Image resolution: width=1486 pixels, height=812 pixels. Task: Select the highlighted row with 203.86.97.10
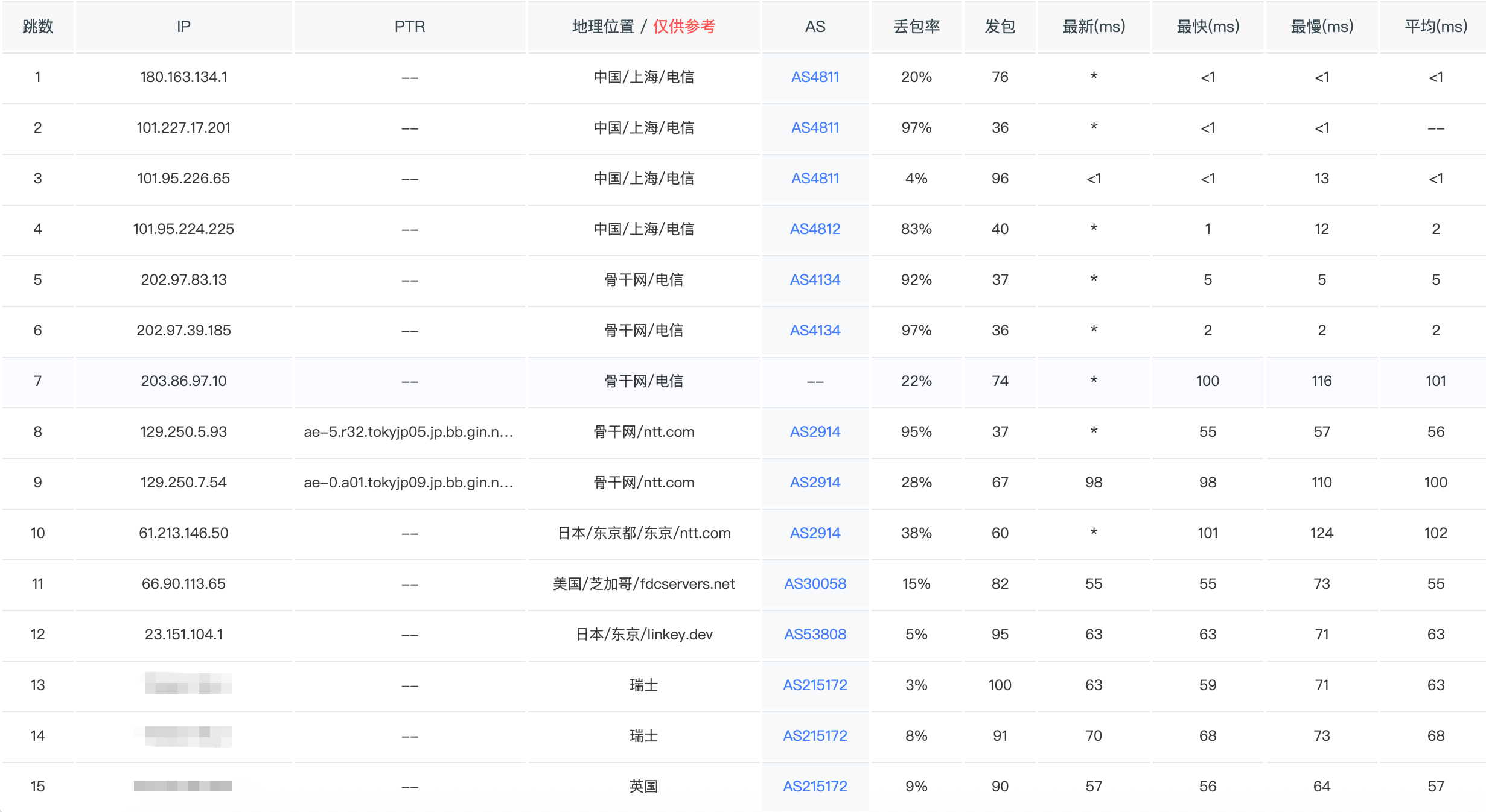[183, 381]
